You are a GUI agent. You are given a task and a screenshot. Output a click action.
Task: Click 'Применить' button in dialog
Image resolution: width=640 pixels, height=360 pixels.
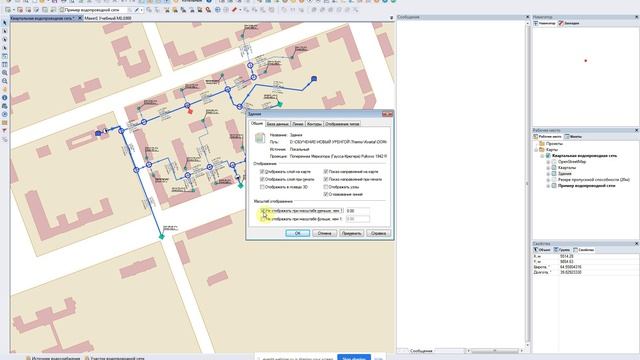(x=351, y=233)
